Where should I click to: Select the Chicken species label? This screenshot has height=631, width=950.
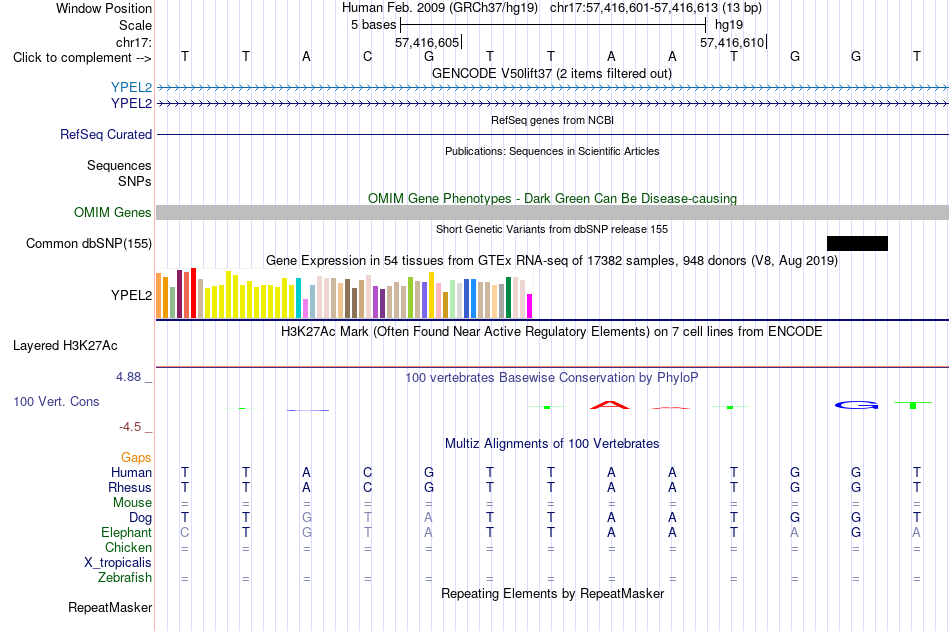coord(128,547)
